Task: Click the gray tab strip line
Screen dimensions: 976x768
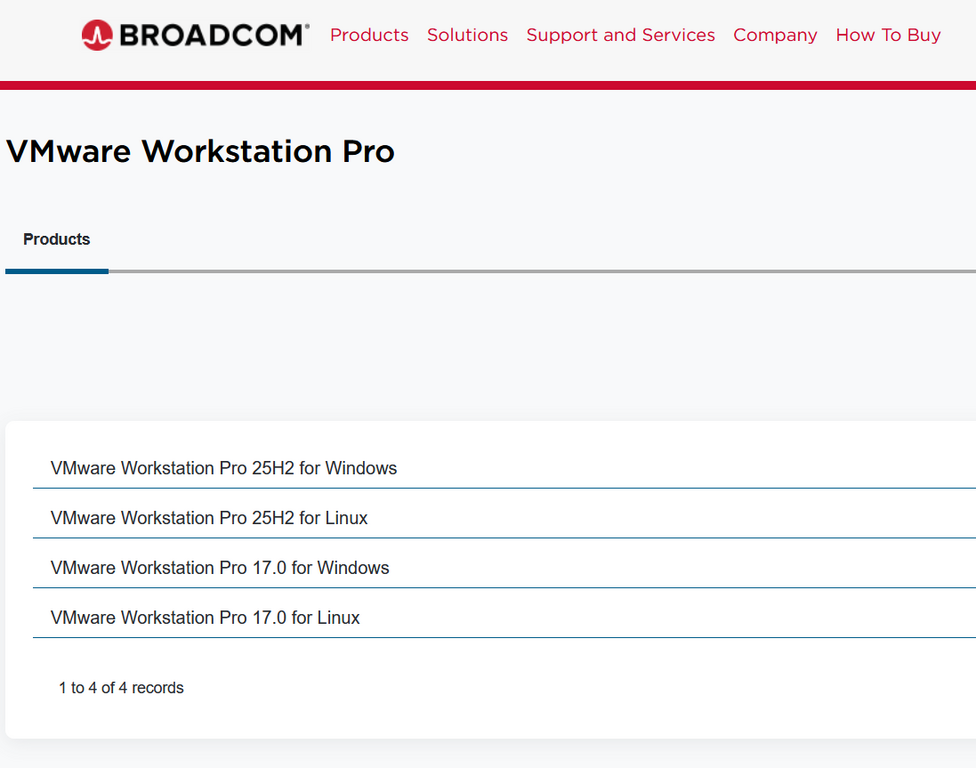Action: point(540,271)
